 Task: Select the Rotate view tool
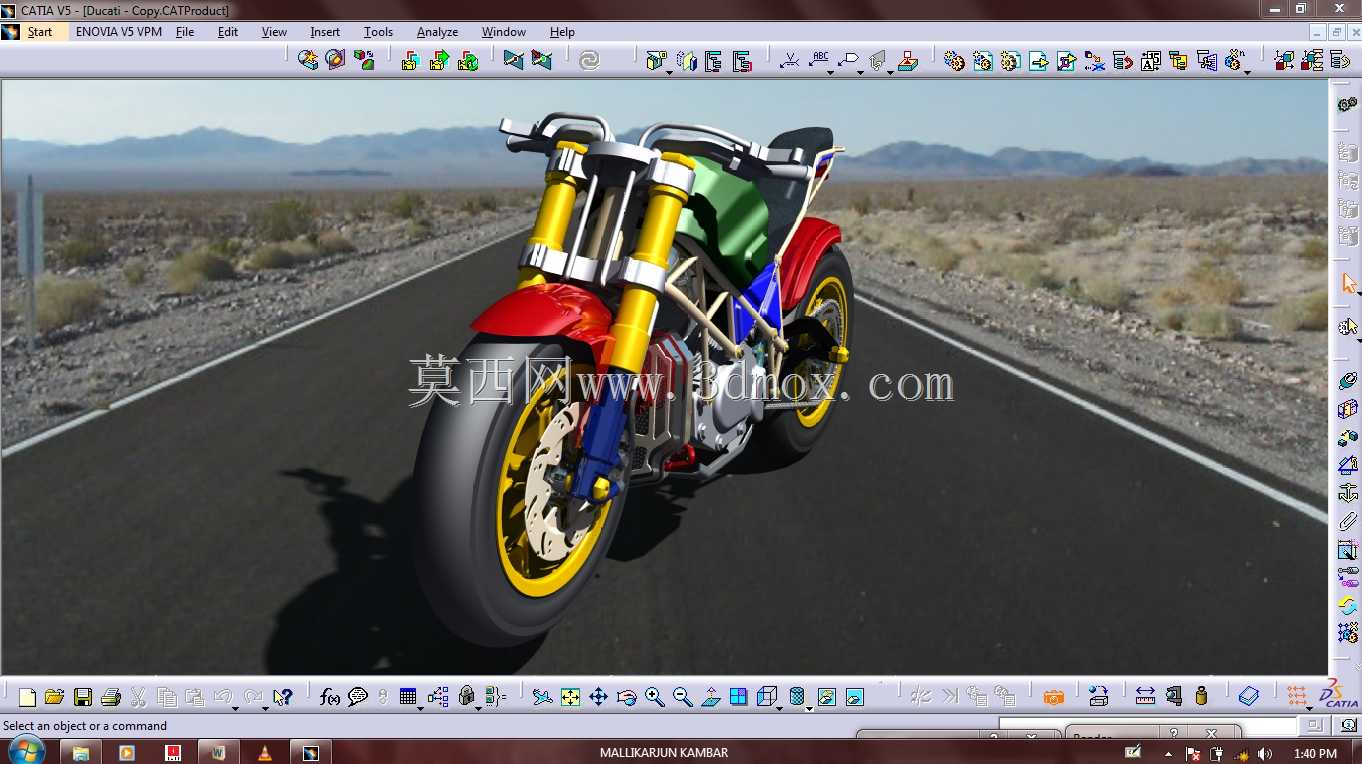[627, 697]
